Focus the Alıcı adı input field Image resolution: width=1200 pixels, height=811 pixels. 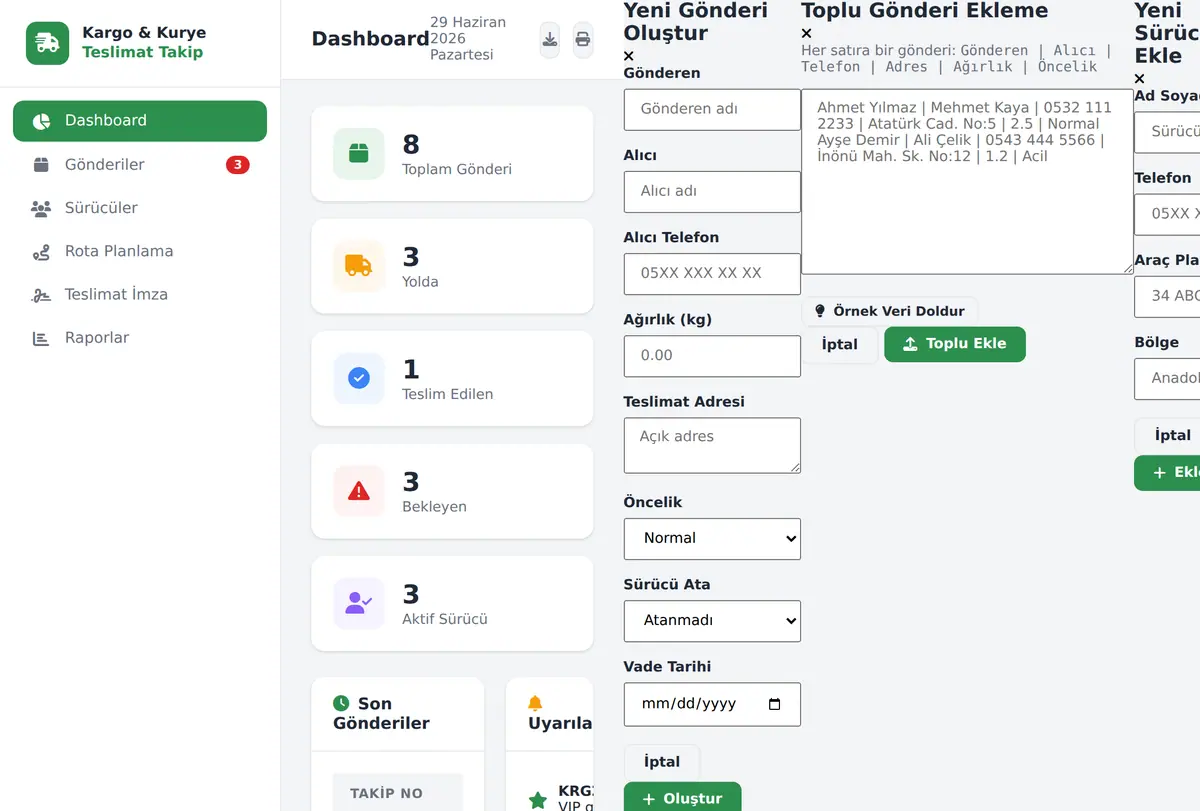point(712,192)
